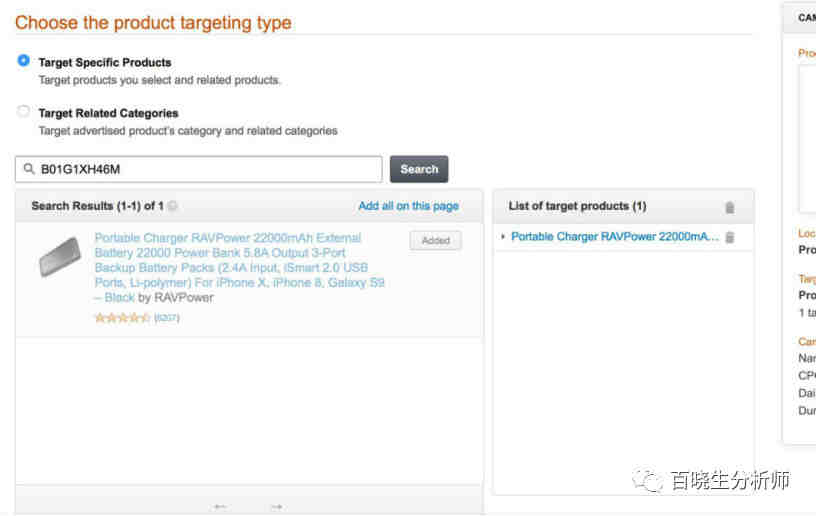816x516 pixels.
Task: Select Target Related Categories radio option
Action: pos(23,111)
